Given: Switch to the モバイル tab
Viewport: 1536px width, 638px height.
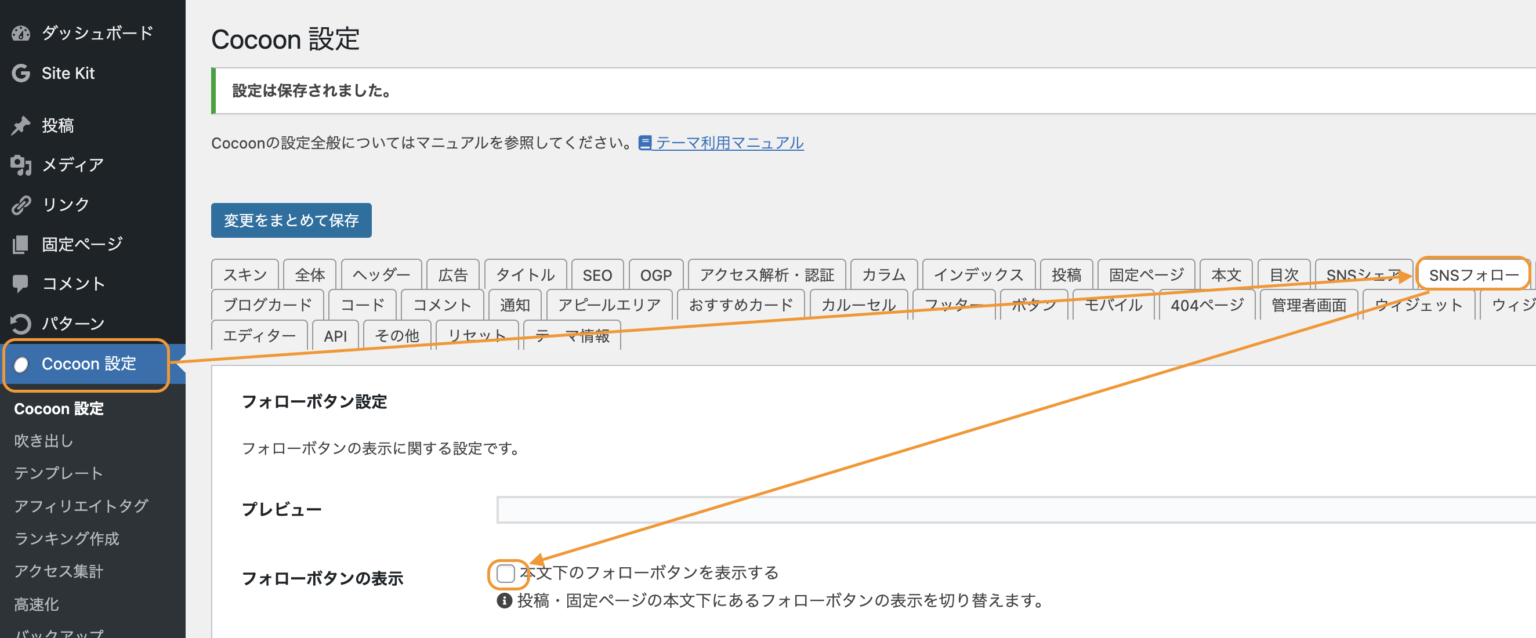Looking at the screenshot, I should 1112,304.
